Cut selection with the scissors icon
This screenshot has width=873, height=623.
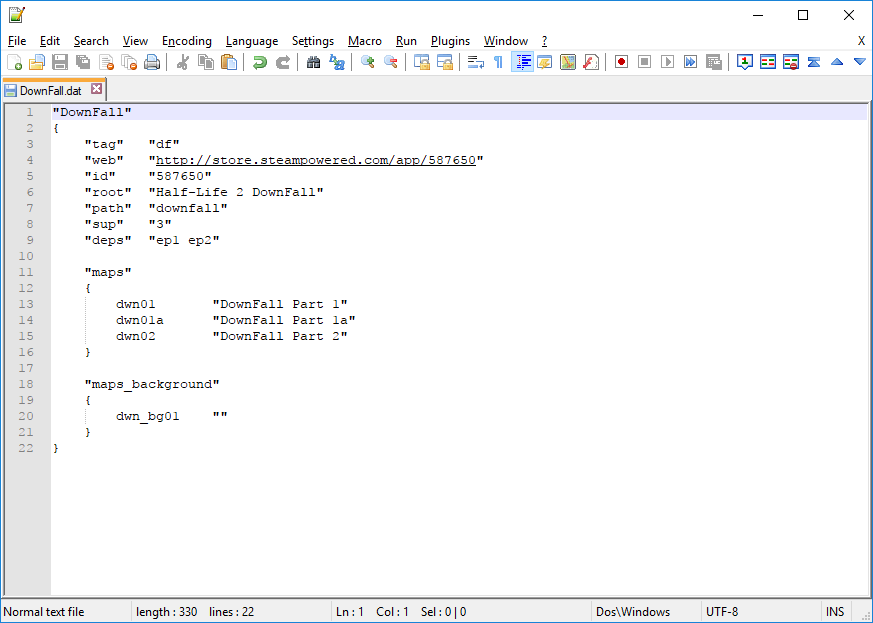tap(182, 62)
